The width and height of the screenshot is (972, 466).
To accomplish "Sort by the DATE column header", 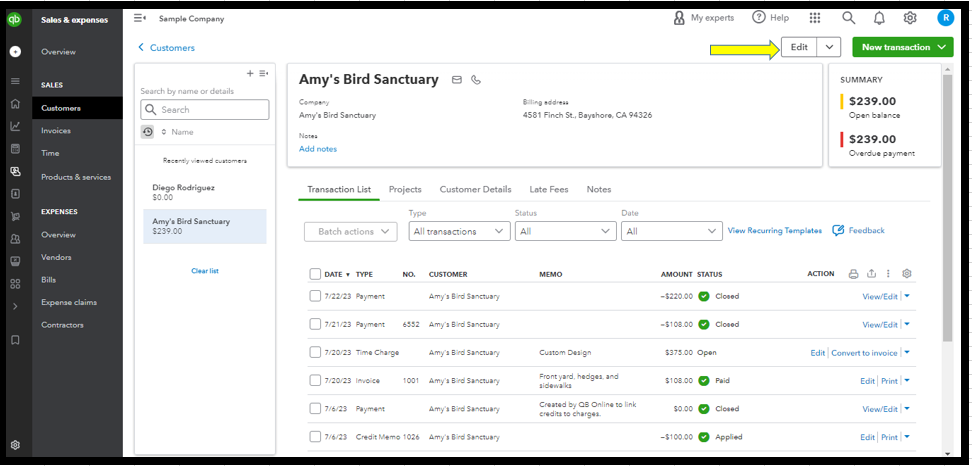I will (337, 274).
